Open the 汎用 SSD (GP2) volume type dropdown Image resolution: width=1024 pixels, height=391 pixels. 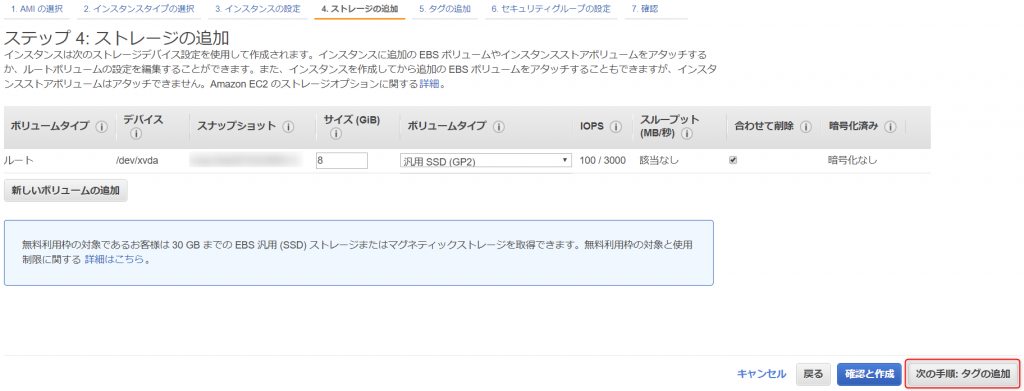(x=486, y=161)
